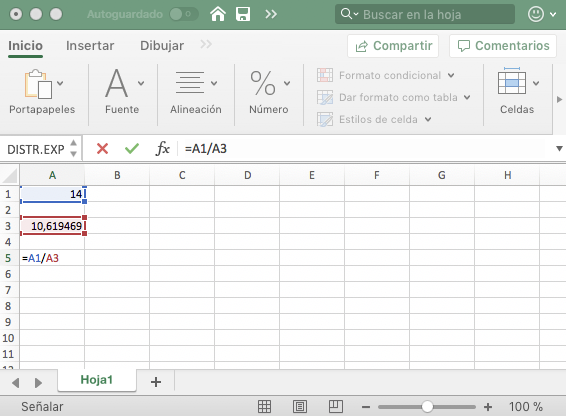Click the Alineación lines icon
The image size is (566, 416).
(x=190, y=83)
